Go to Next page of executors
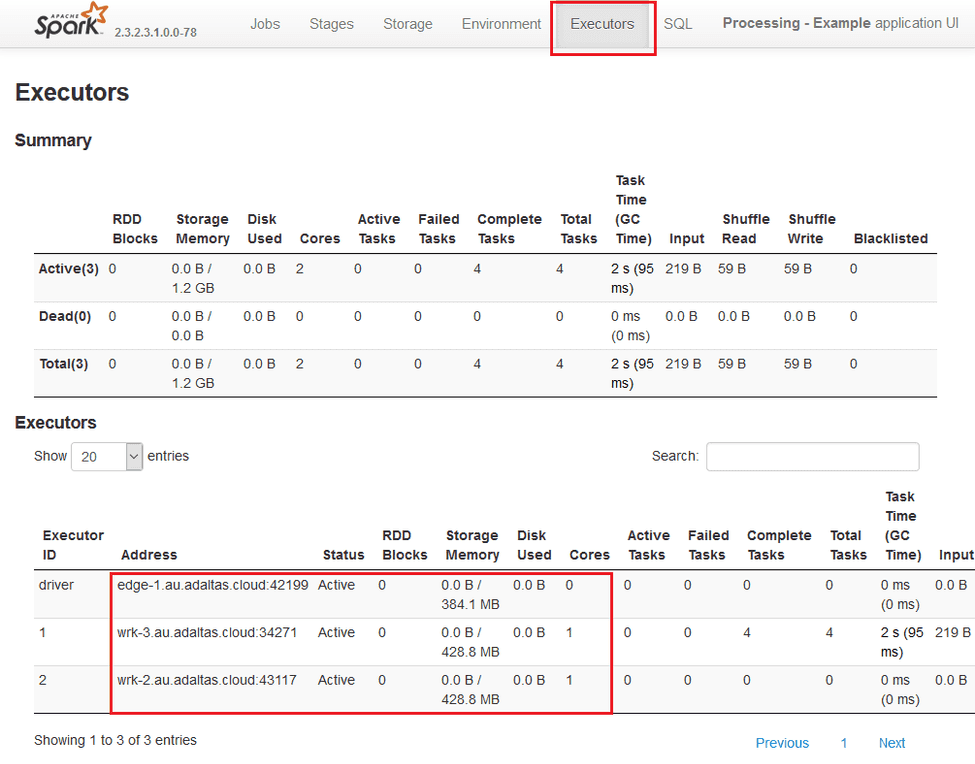 891,743
